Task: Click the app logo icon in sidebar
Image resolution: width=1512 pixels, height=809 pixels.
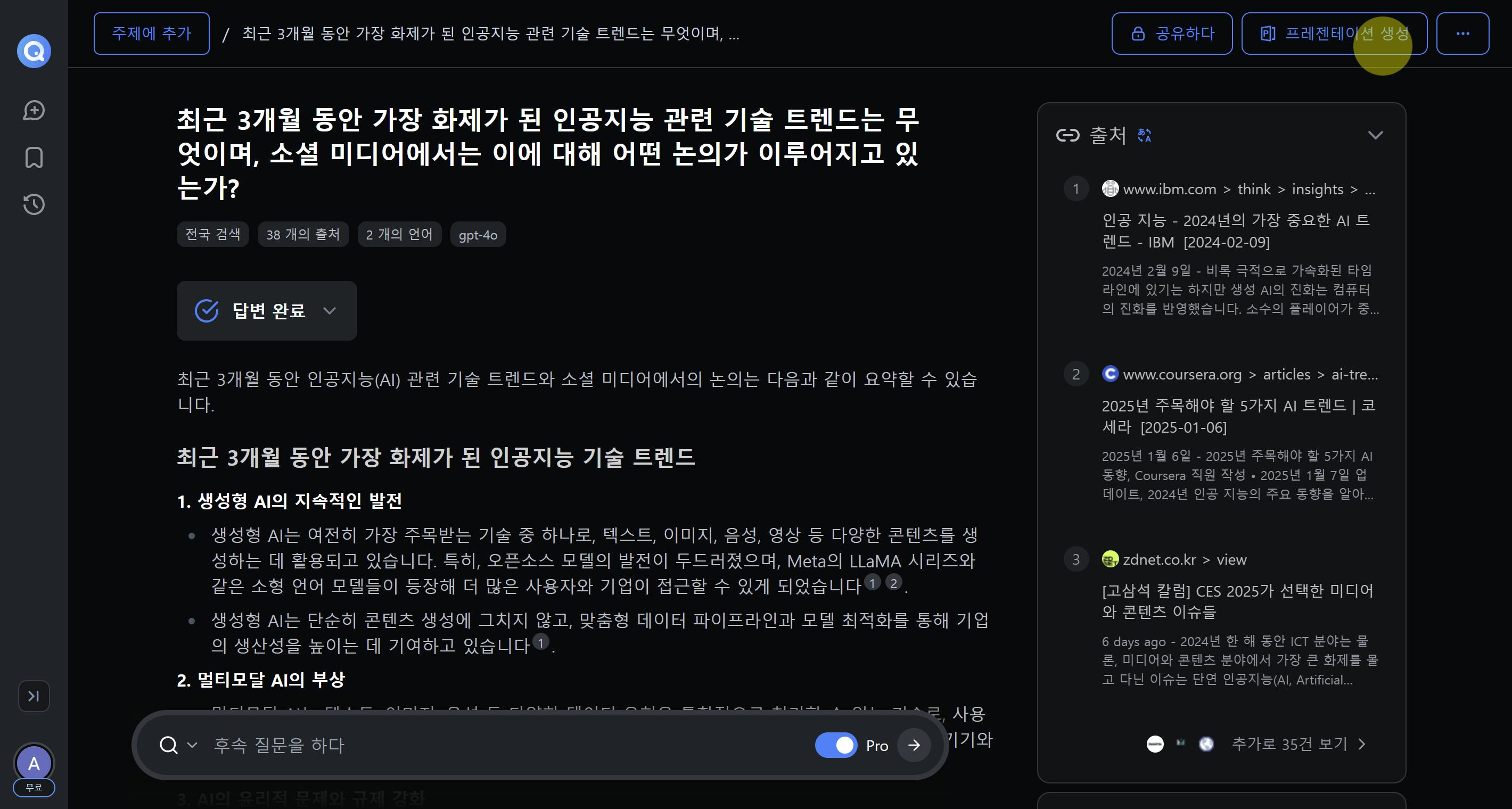Action: tap(34, 52)
